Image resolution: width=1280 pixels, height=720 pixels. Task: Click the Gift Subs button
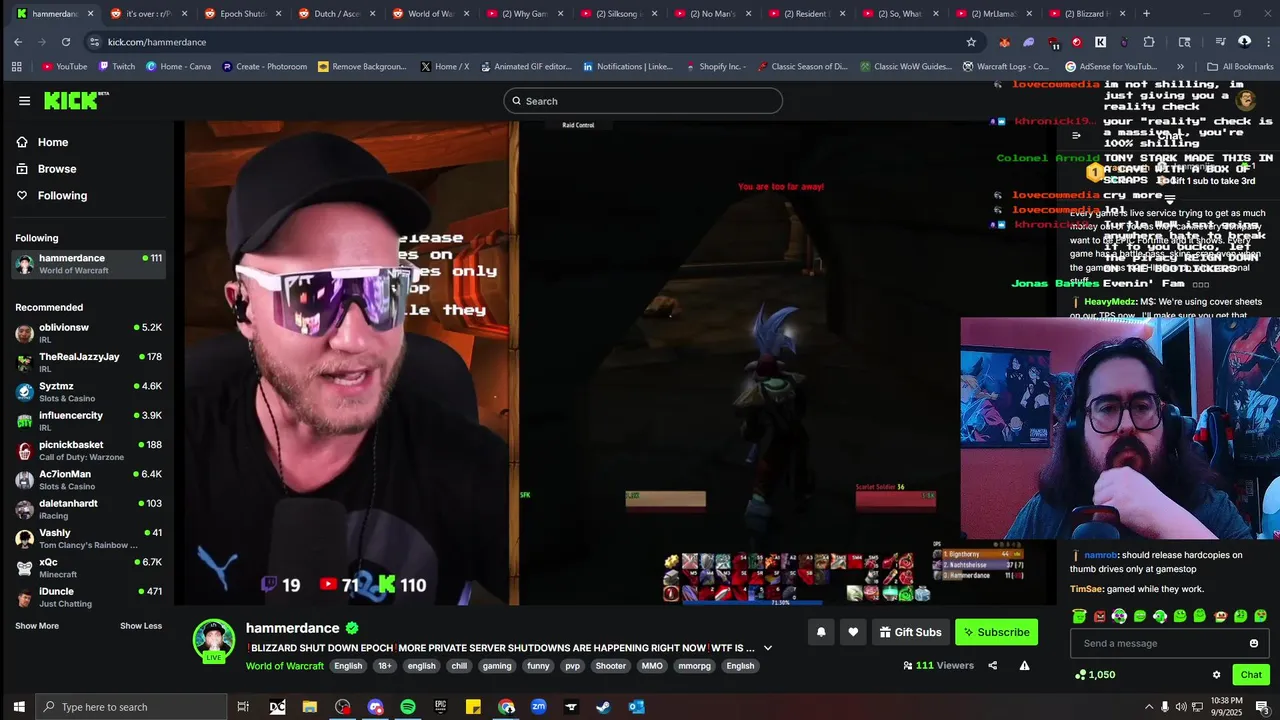click(x=910, y=632)
